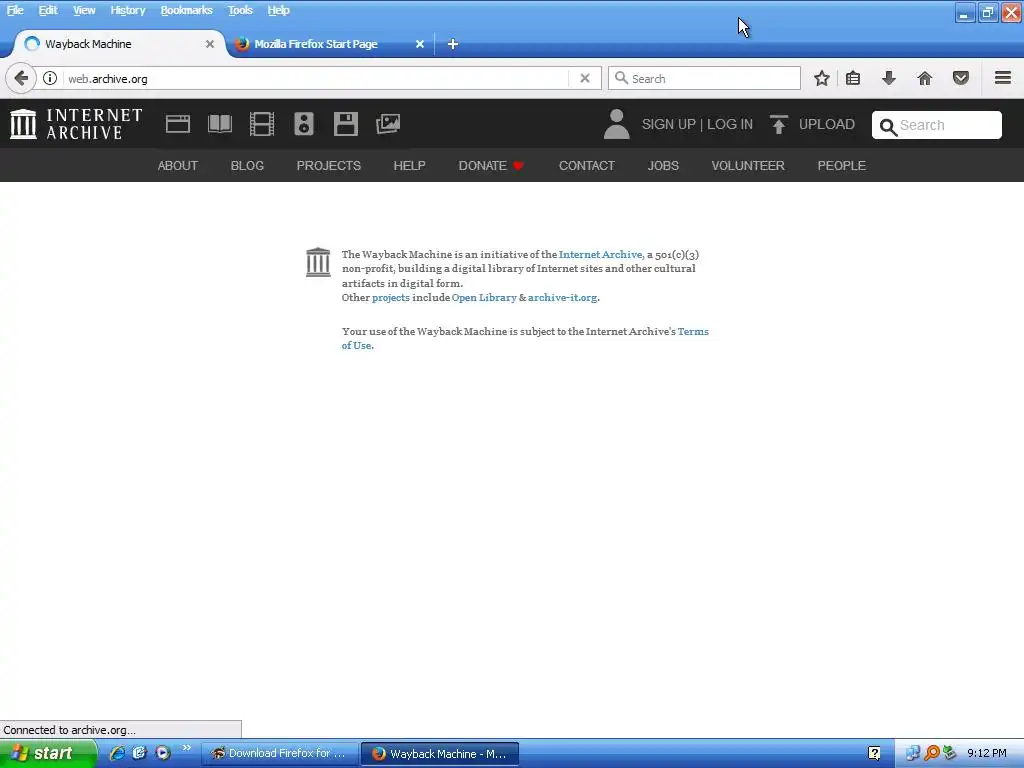The width and height of the screenshot is (1024, 768).
Task: Click the Internet Archive logo
Action: (x=76, y=124)
